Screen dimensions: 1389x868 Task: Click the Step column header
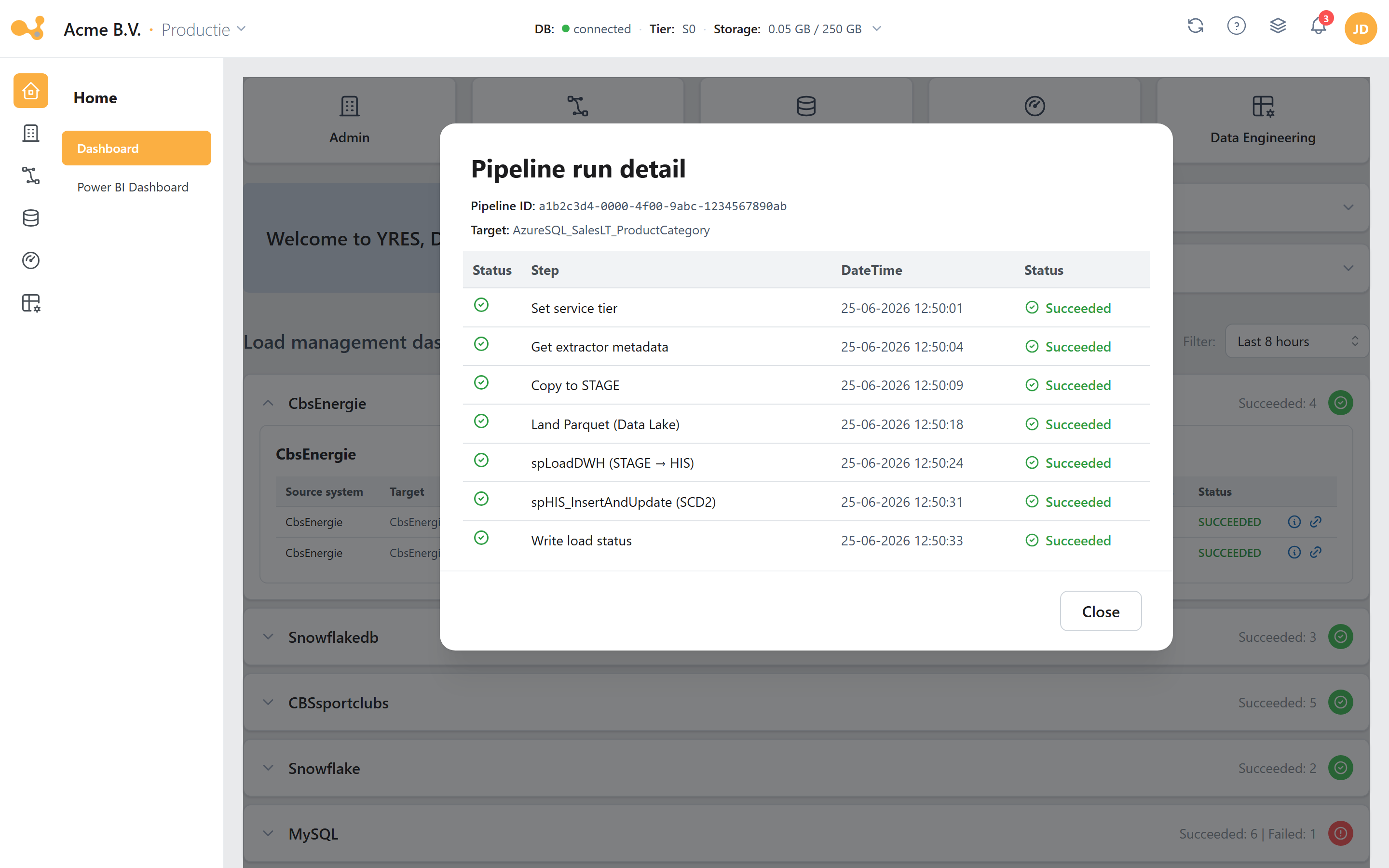545,270
